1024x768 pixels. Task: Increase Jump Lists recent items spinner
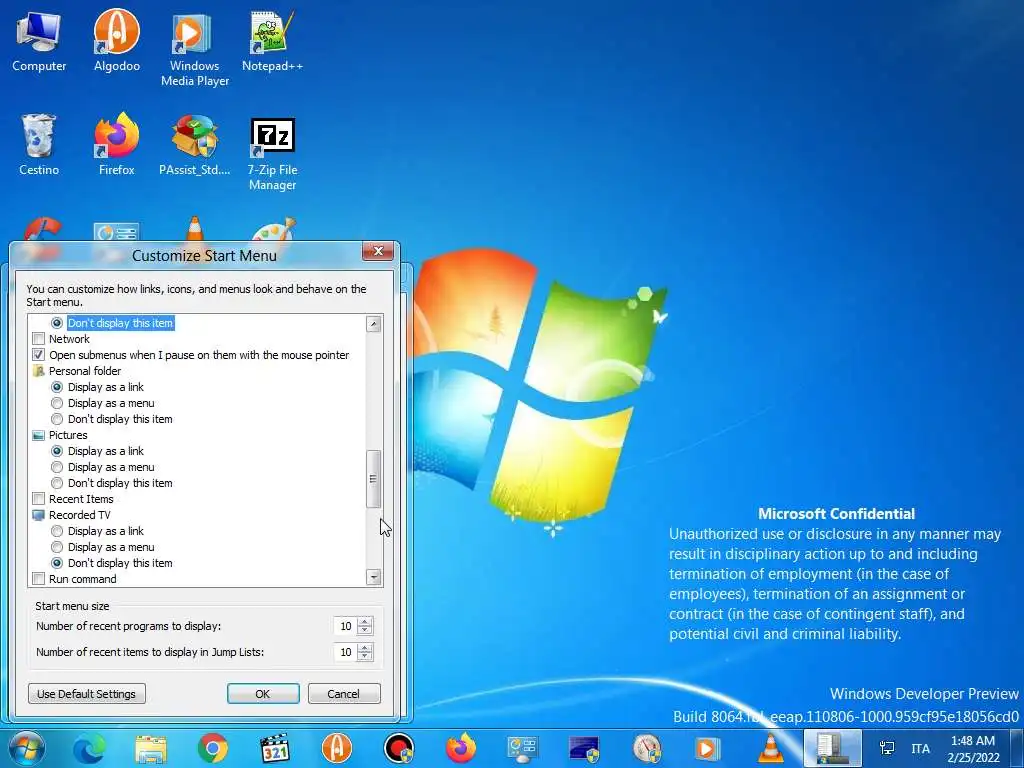366,648
